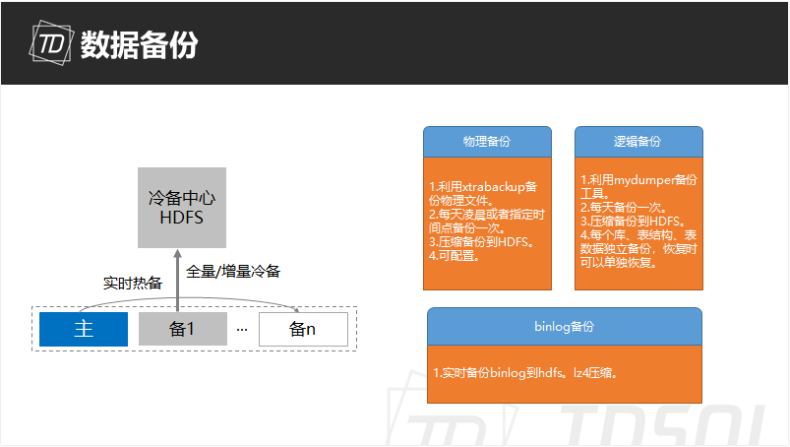Click text 1.利用mydumper备份工具
The width and height of the screenshot is (790, 447).
coord(638,186)
